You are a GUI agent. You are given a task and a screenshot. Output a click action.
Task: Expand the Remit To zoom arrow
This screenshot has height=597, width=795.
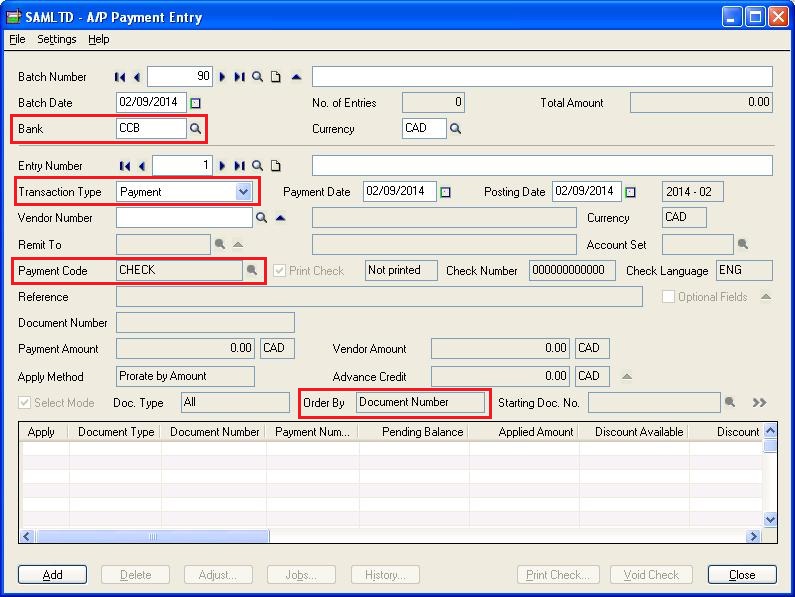[238, 244]
